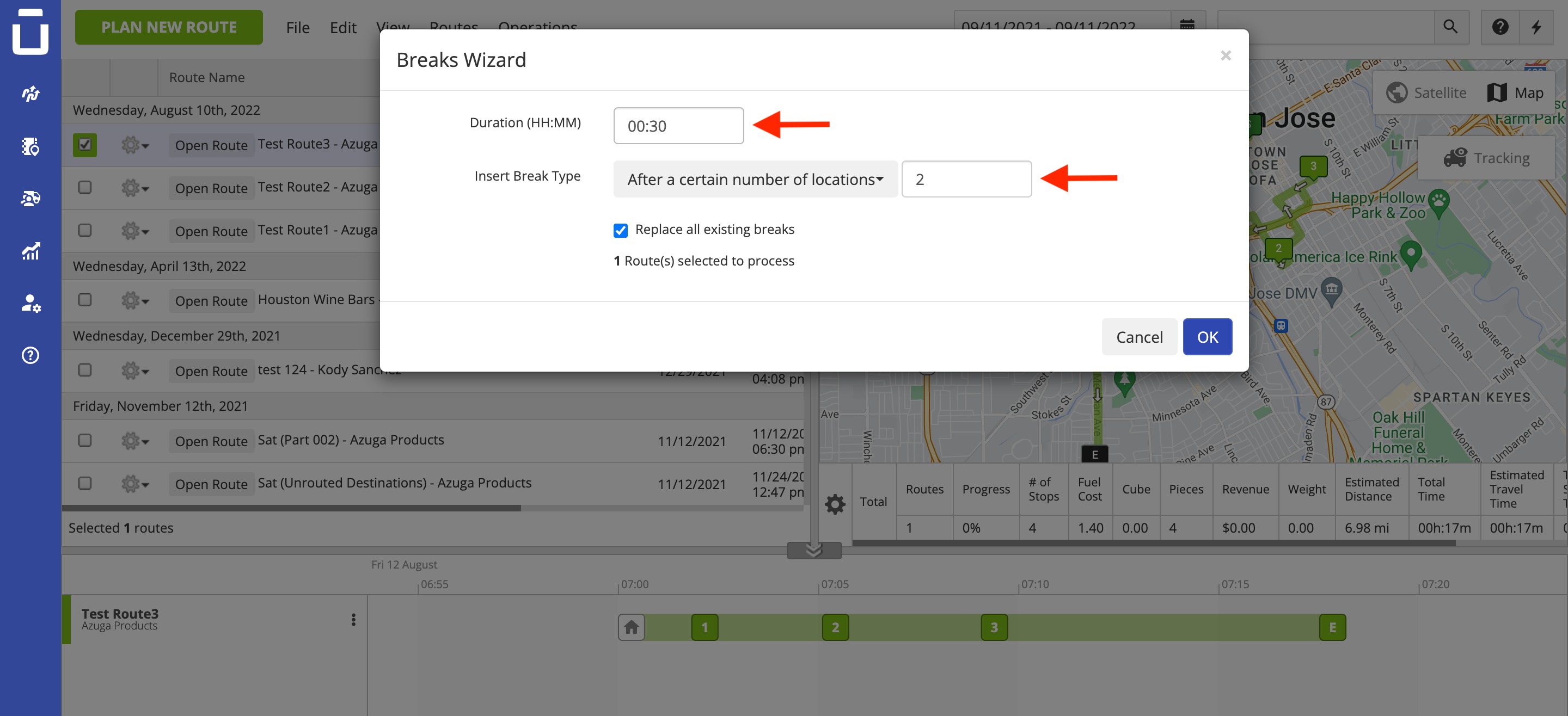Click PLAN NEW ROUTE button
Image resolution: width=1568 pixels, height=716 pixels.
169,27
